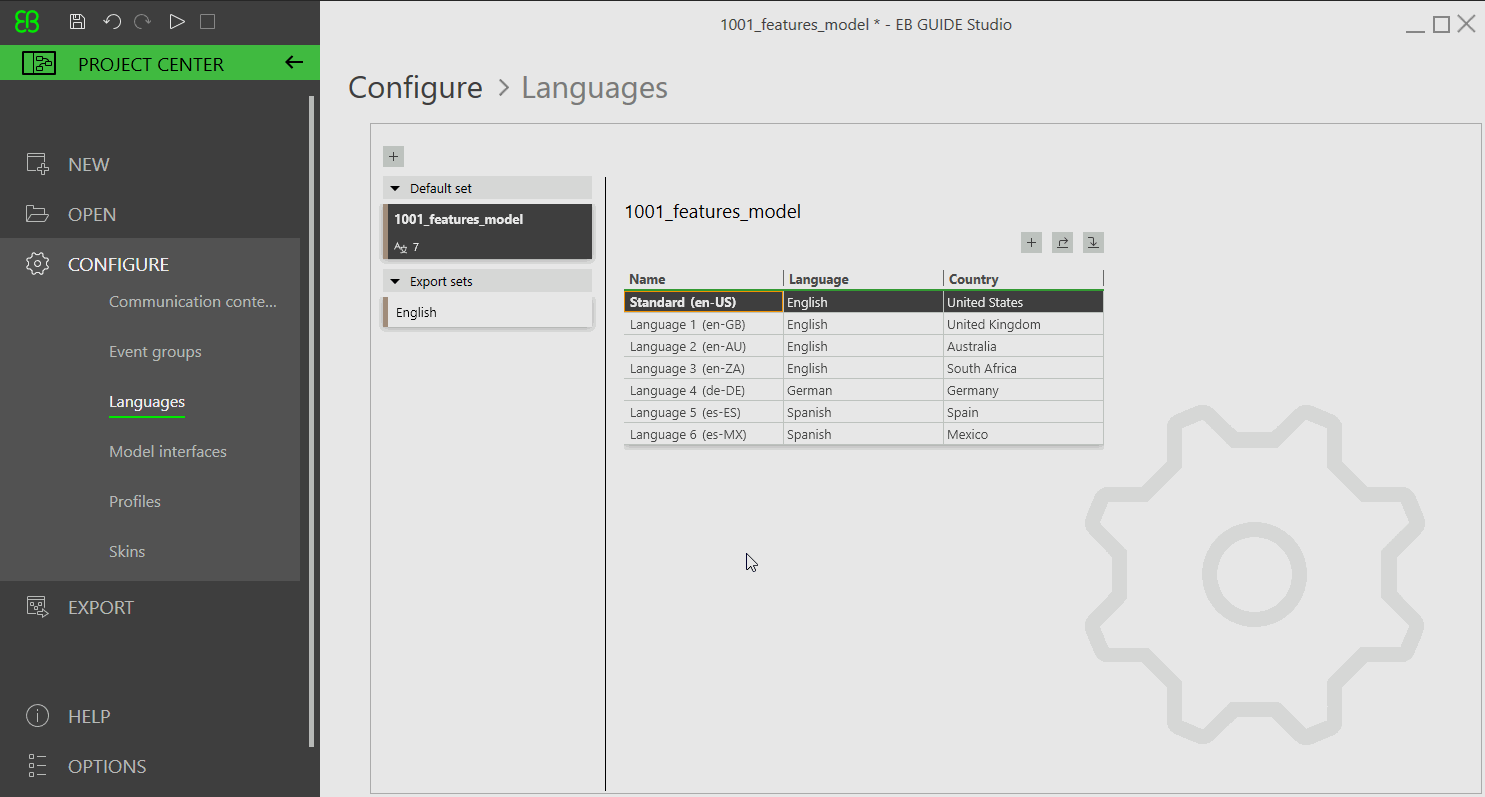Open Profiles configuration

135,501
